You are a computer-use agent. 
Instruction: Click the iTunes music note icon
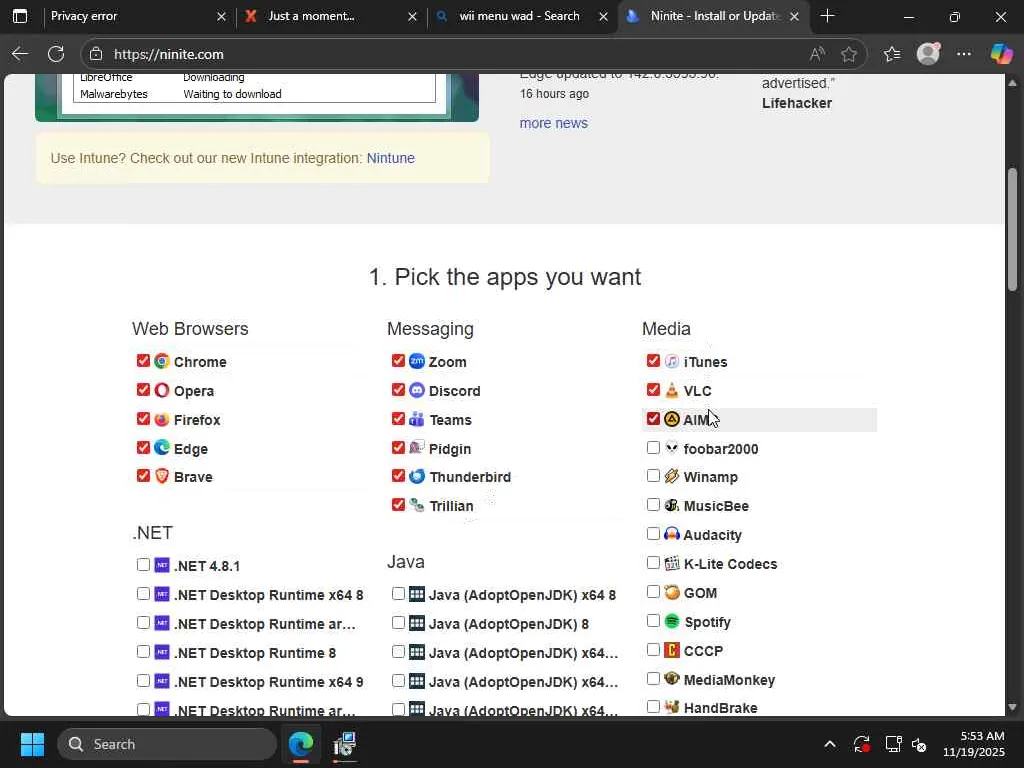point(671,361)
